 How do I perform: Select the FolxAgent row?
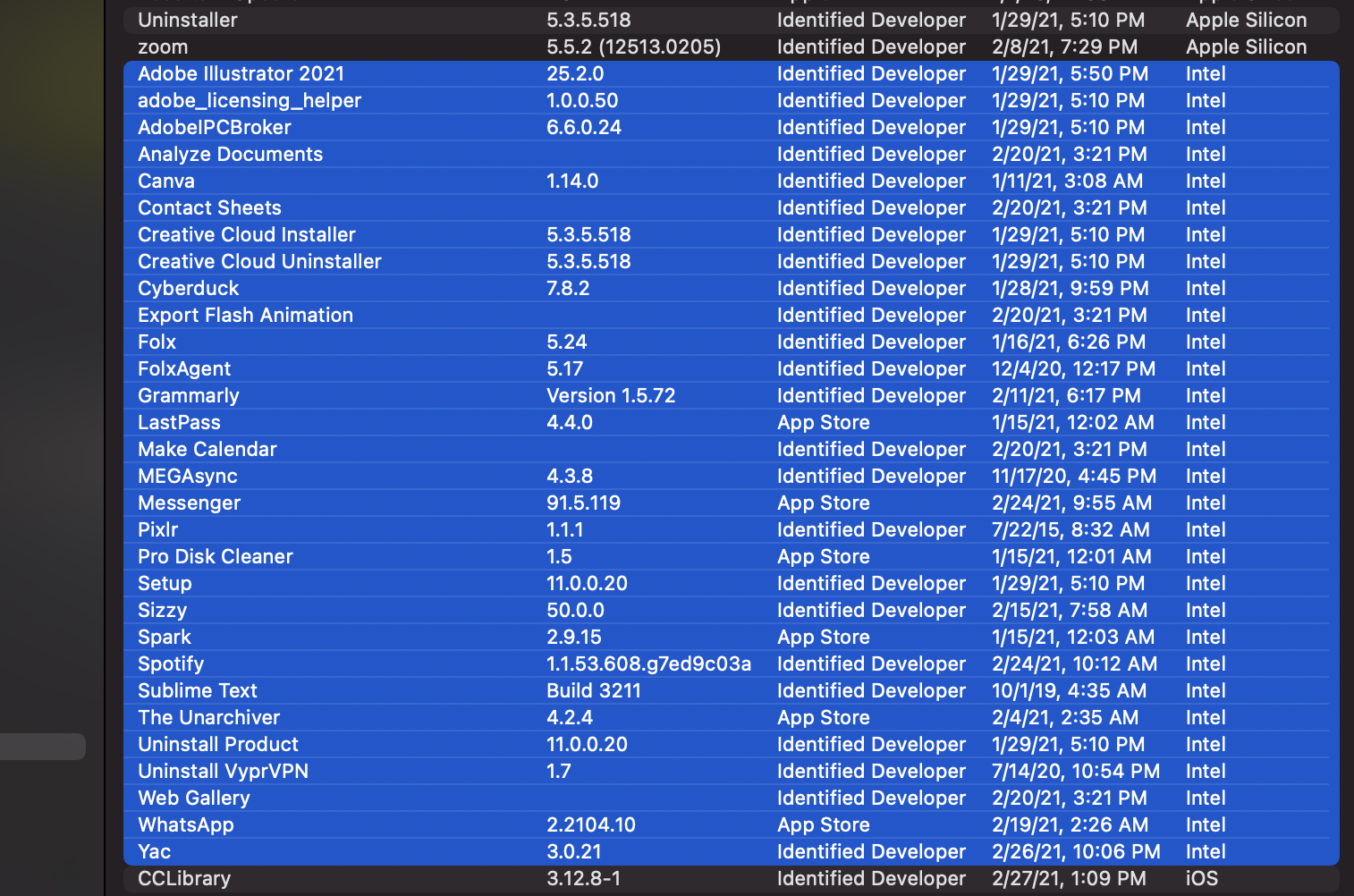(732, 368)
